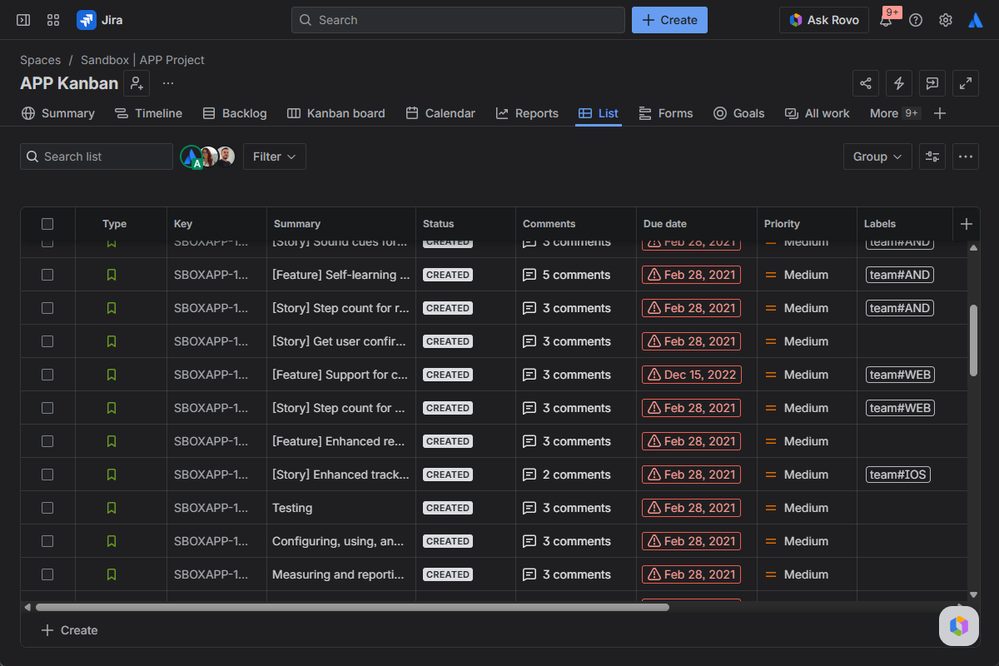Switch to the Summary tab
Screen dimensions: 999x666
tap(58, 113)
